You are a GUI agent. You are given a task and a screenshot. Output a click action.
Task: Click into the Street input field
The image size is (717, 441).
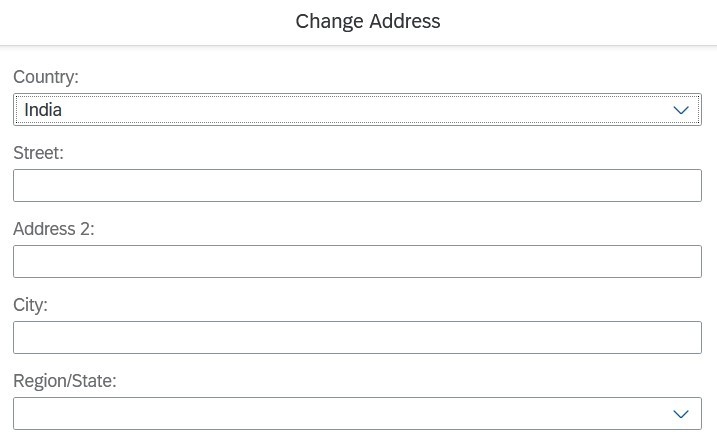[x=357, y=186]
